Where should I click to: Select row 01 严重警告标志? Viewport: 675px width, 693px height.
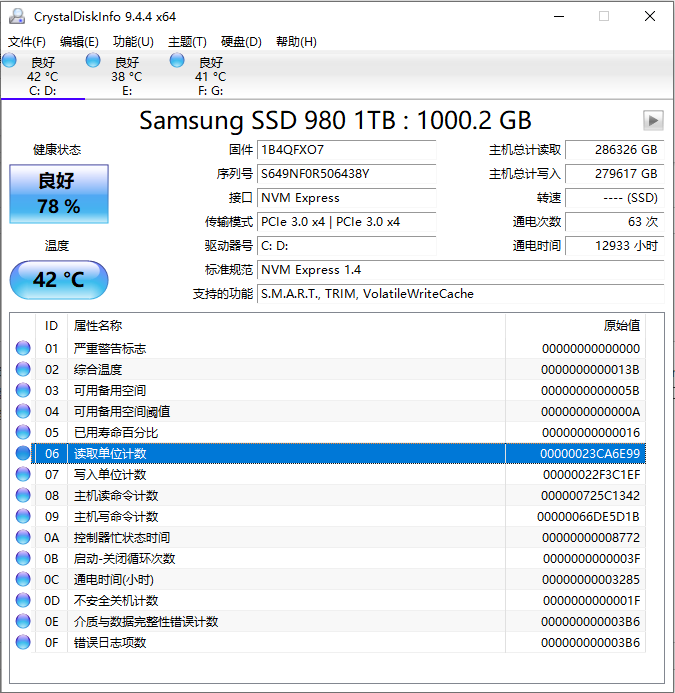pos(327,348)
